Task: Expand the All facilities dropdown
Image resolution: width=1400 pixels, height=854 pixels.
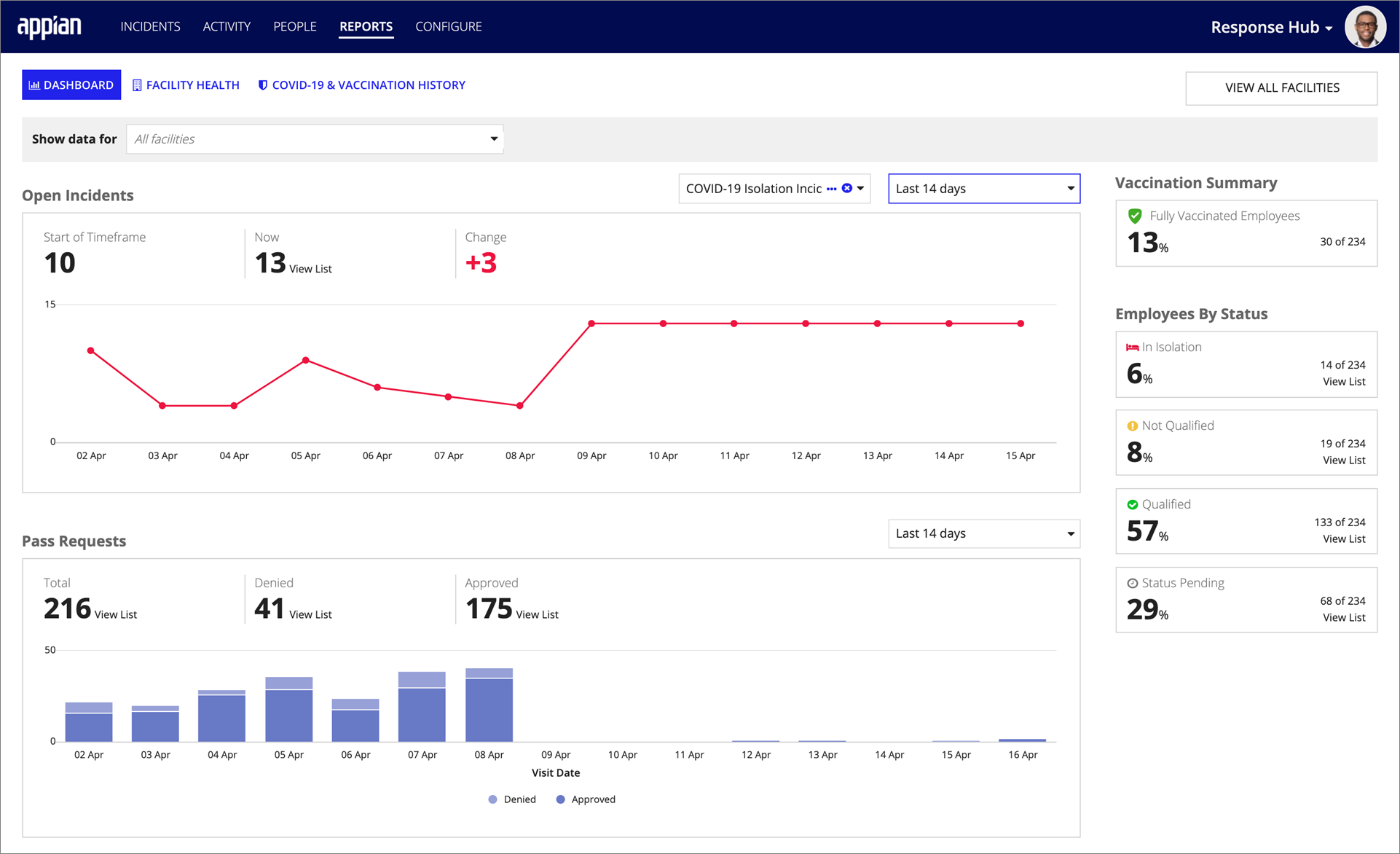Action: [x=315, y=139]
